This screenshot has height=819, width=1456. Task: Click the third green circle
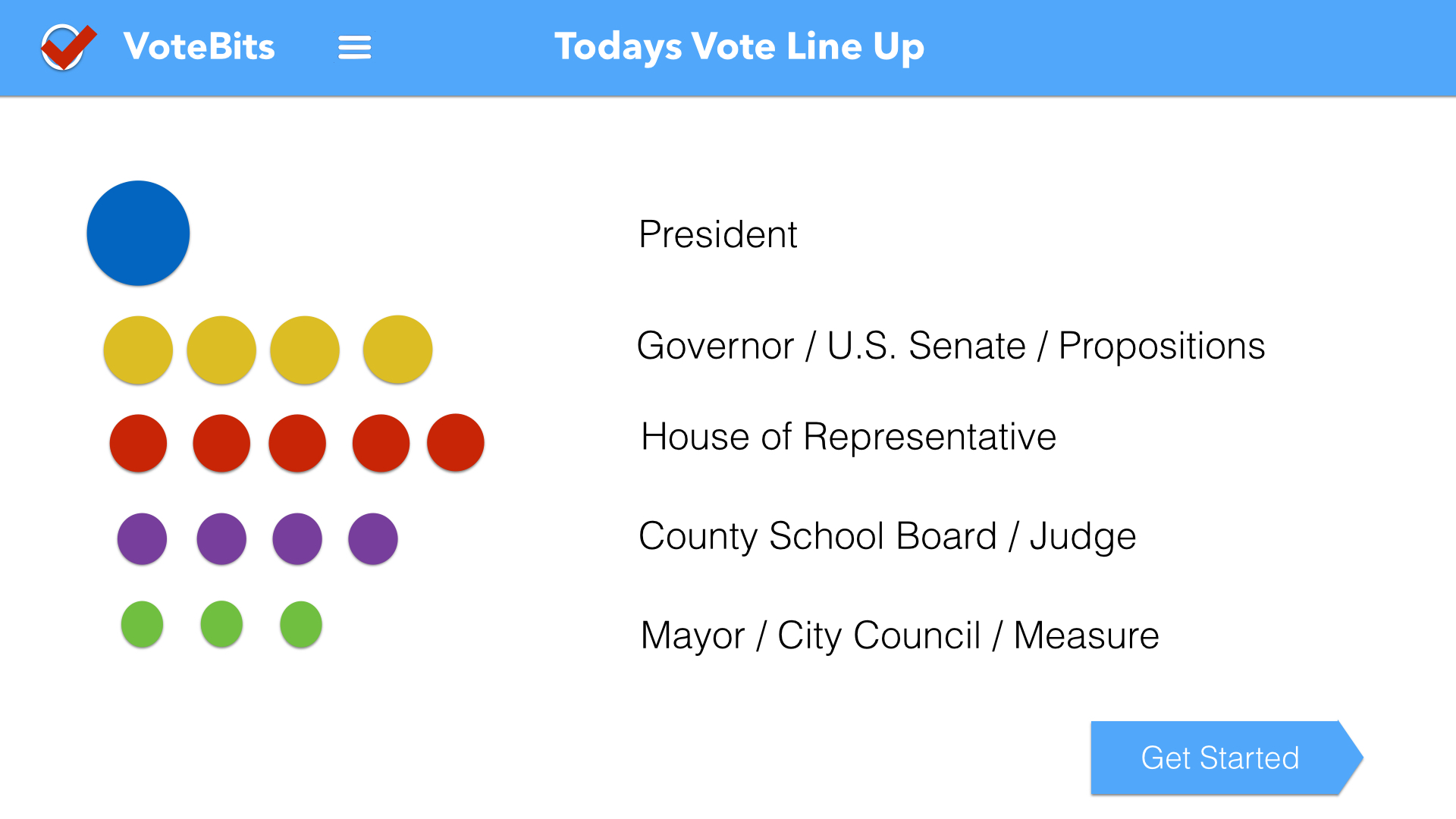pyautogui.click(x=301, y=624)
